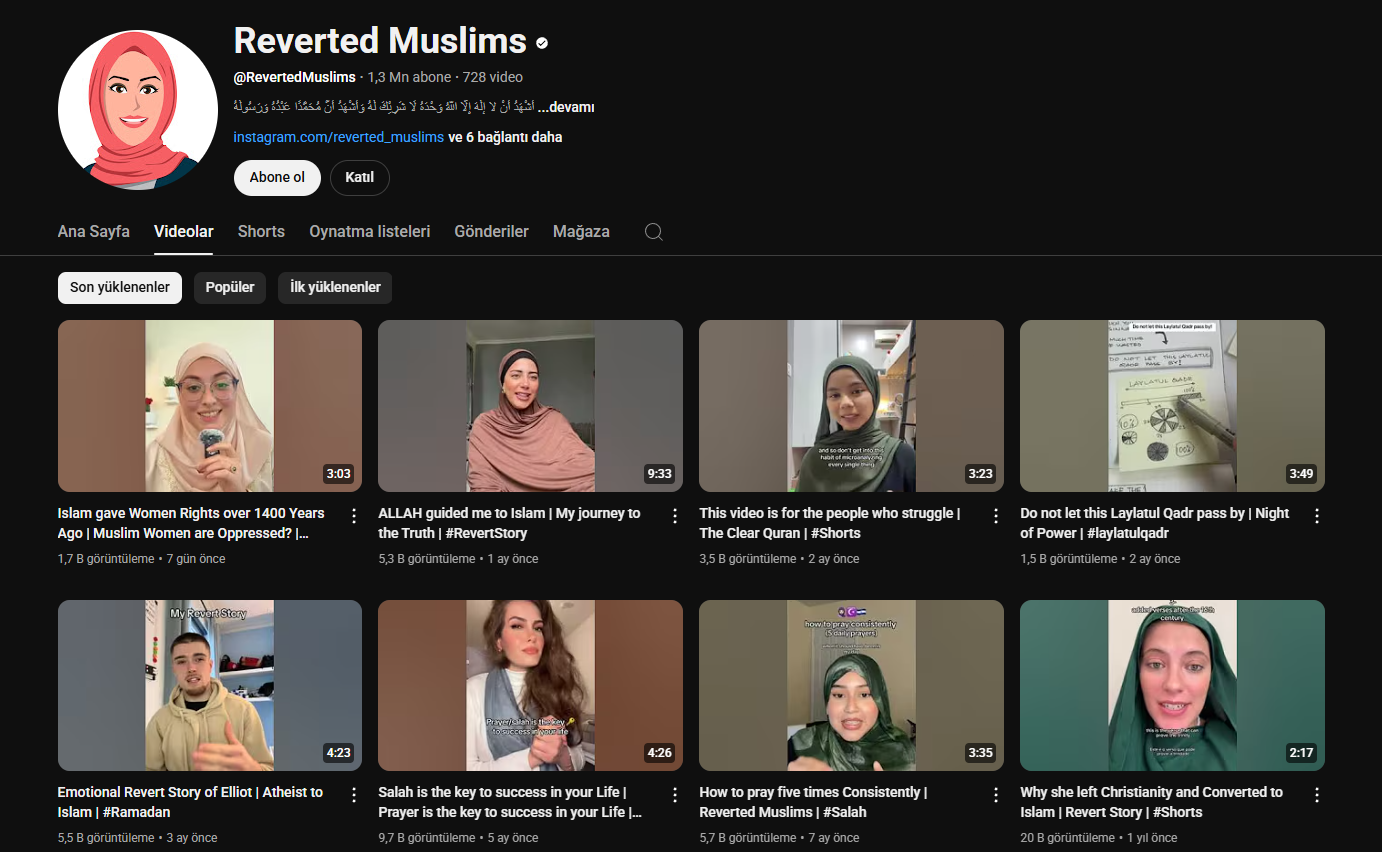Sort by İlk yüklenenler chip
Screen dimensions: 1382x852
pos(335,287)
